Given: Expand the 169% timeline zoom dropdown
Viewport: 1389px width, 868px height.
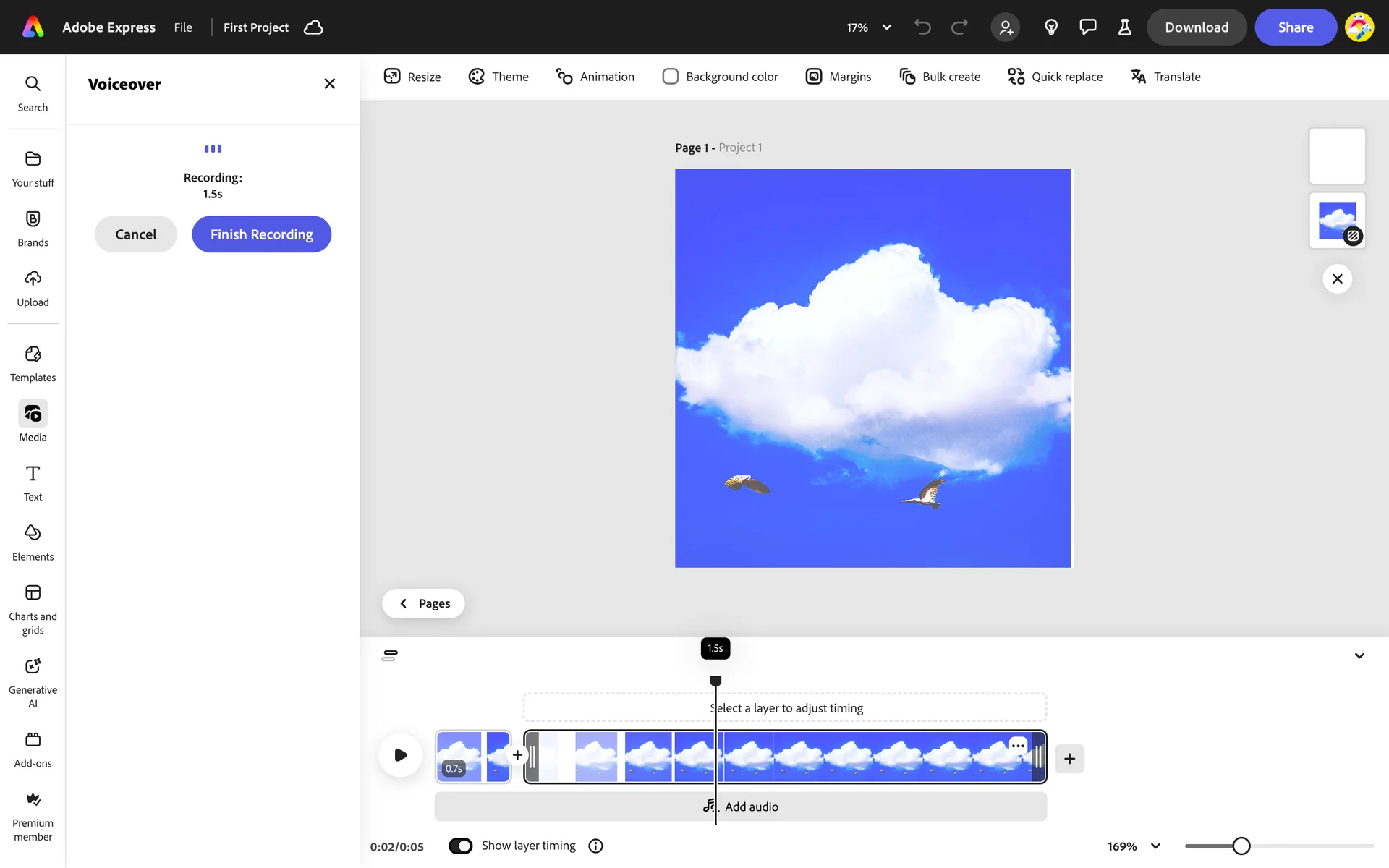Looking at the screenshot, I should point(1155,846).
